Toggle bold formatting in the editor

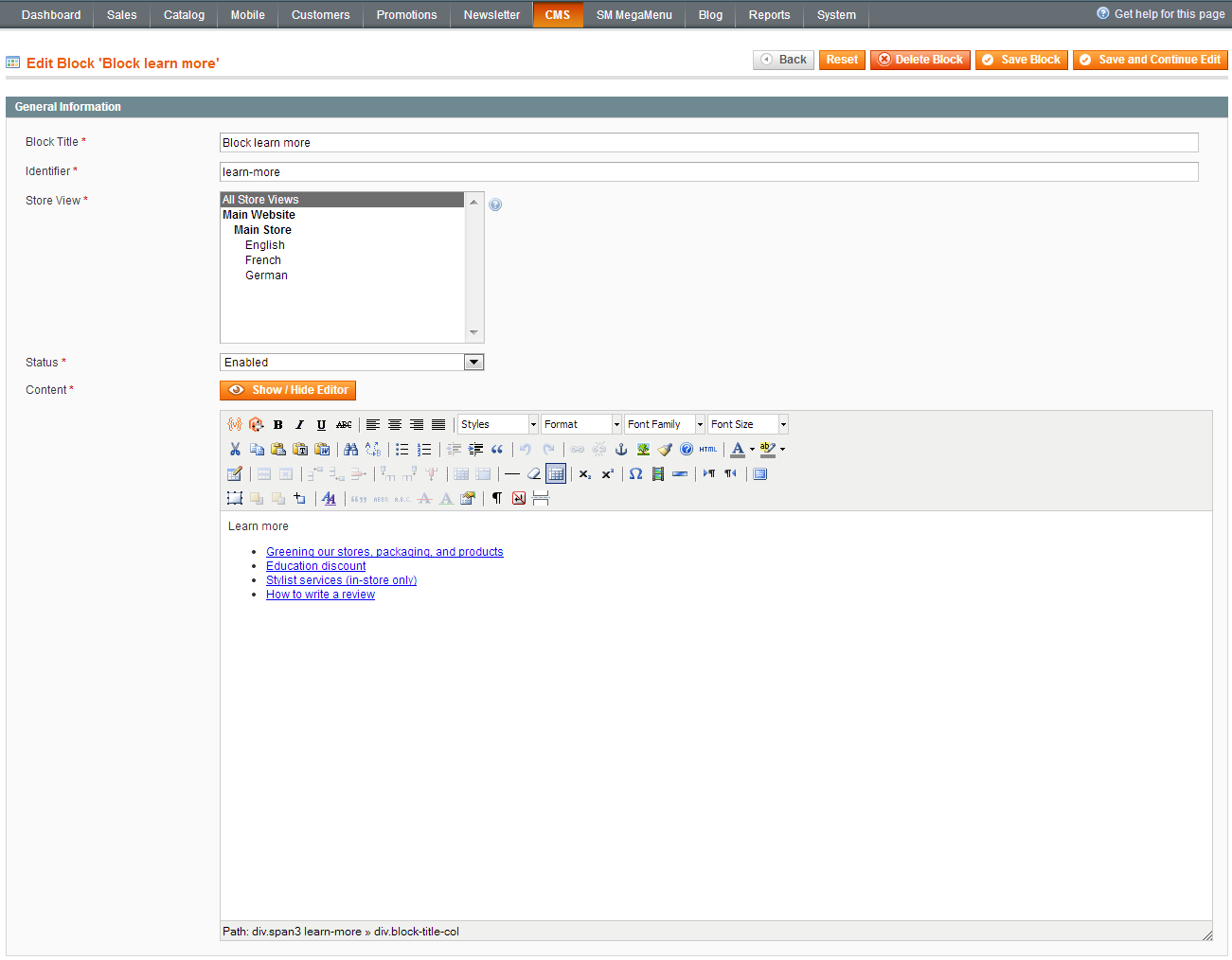click(278, 425)
